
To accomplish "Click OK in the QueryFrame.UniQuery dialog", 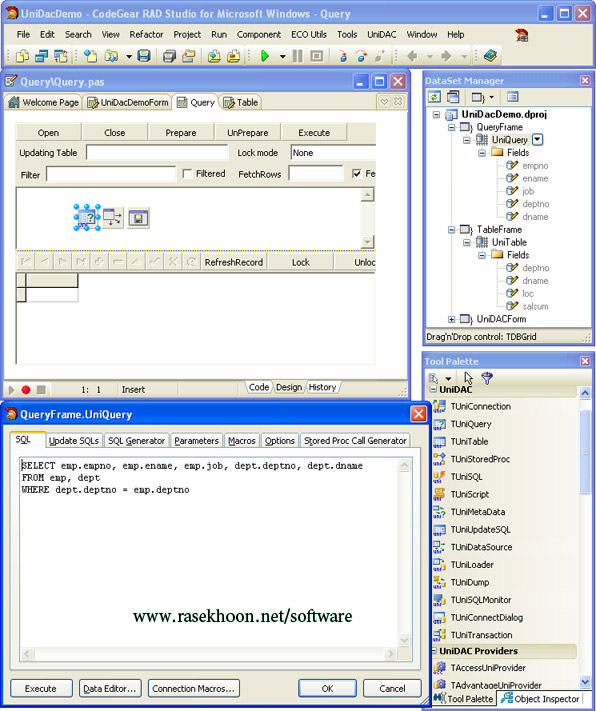I will coord(327,688).
